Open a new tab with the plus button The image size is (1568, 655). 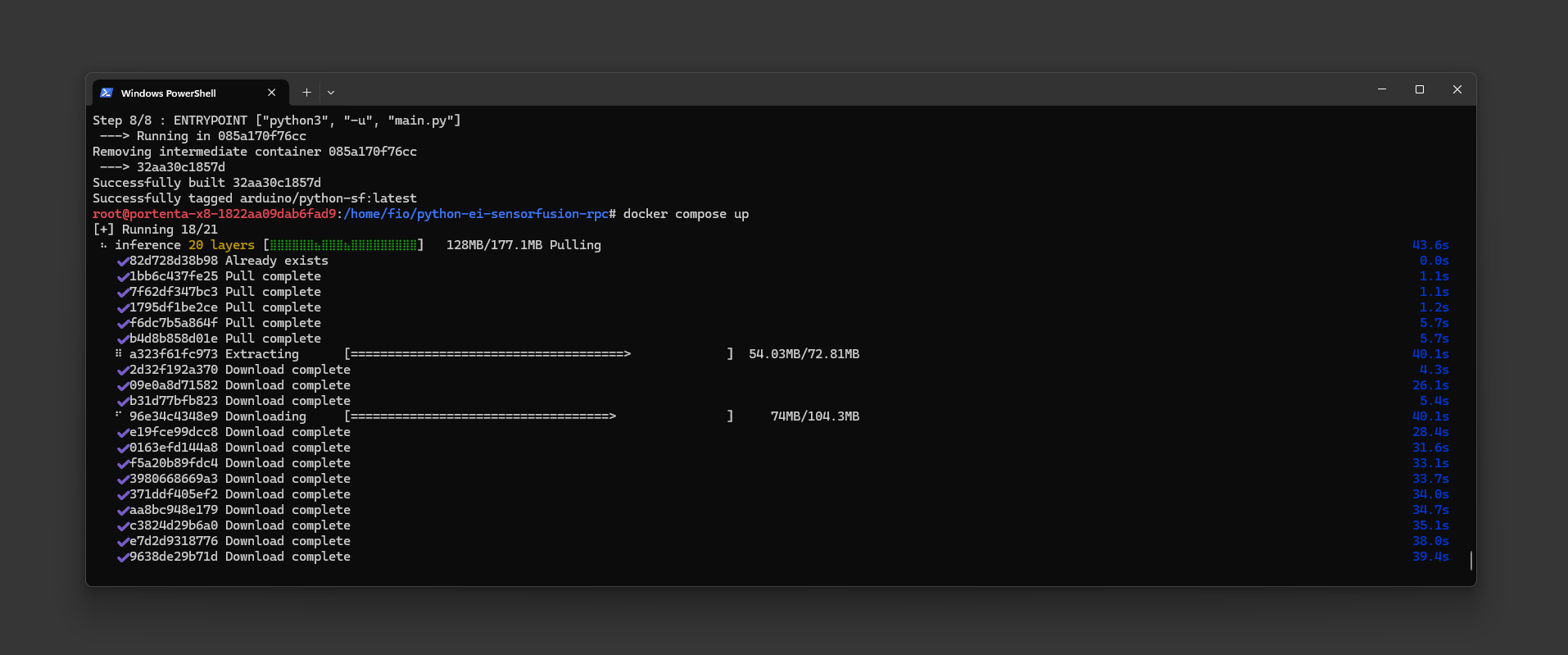point(306,93)
